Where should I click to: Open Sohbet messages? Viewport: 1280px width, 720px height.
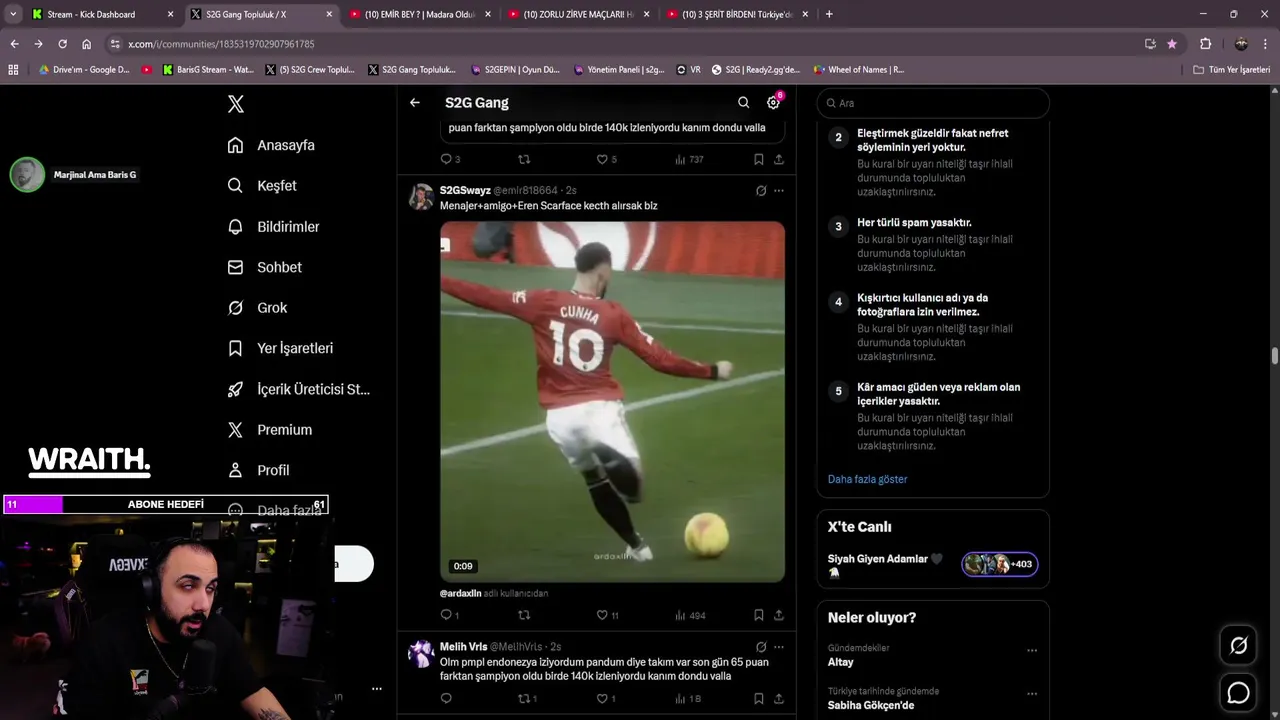click(264, 267)
